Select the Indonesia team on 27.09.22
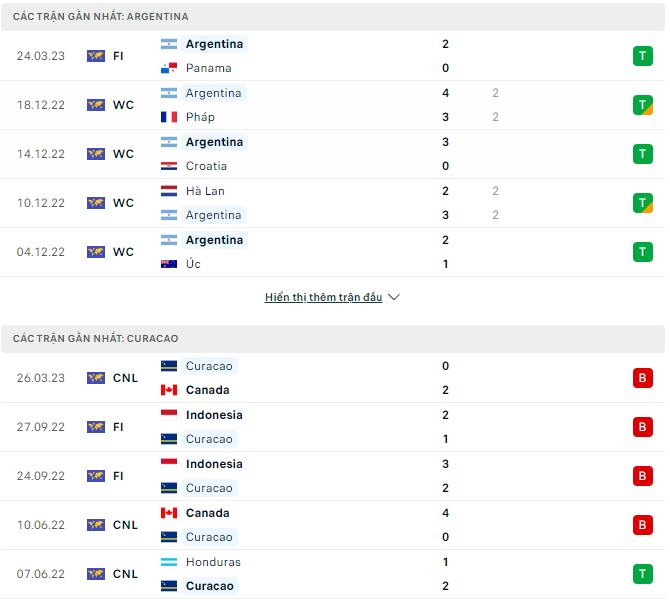670x600 pixels. (x=213, y=415)
